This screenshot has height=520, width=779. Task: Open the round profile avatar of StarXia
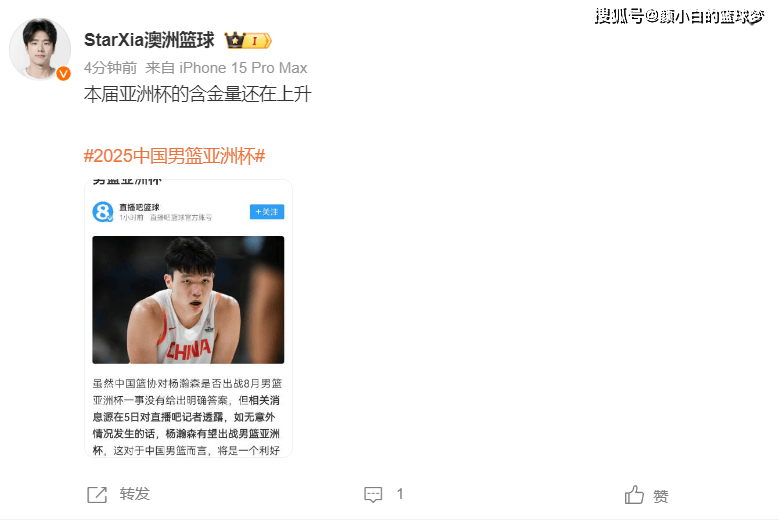point(40,49)
